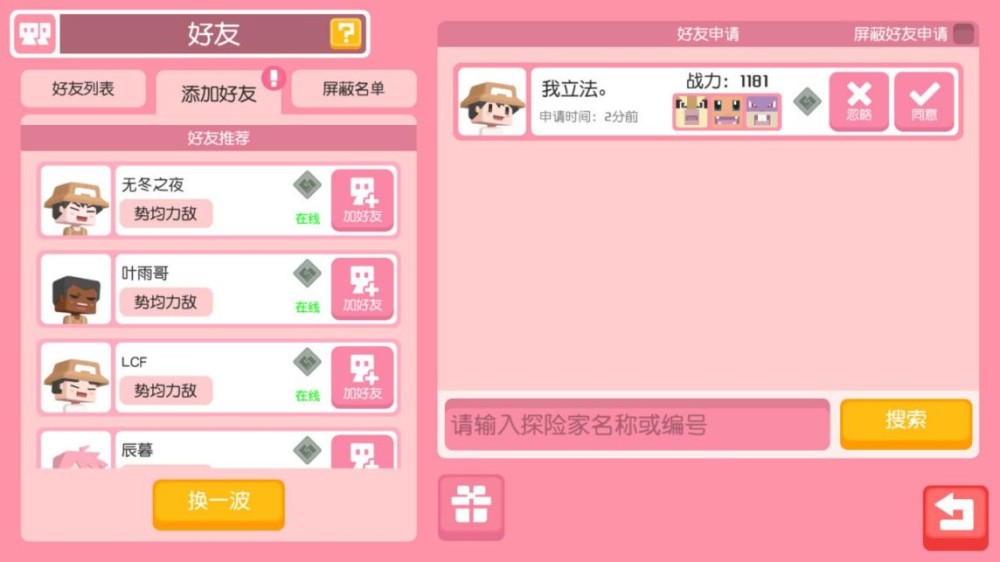
Task: Add LCF as a friend
Action: tap(362, 378)
